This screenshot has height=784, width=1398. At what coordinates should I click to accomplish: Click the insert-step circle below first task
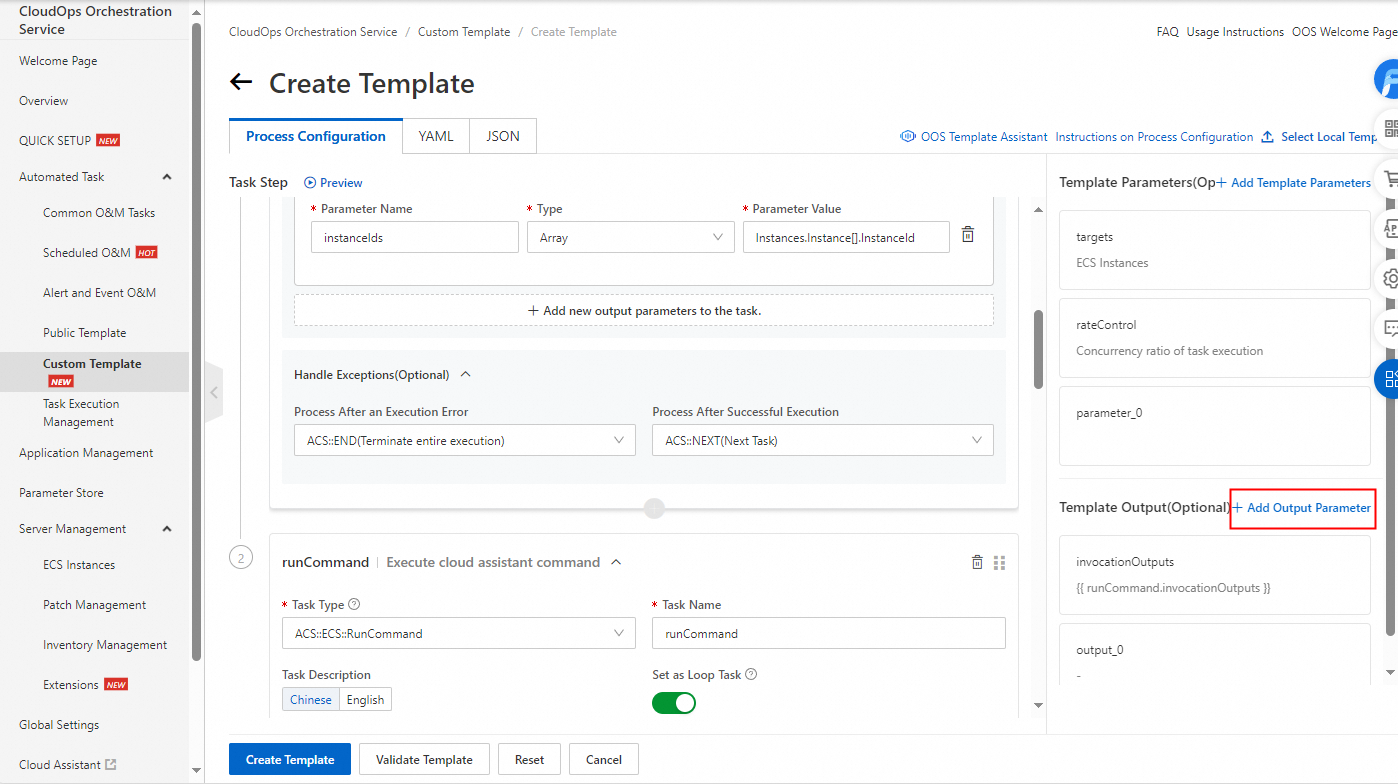(655, 509)
